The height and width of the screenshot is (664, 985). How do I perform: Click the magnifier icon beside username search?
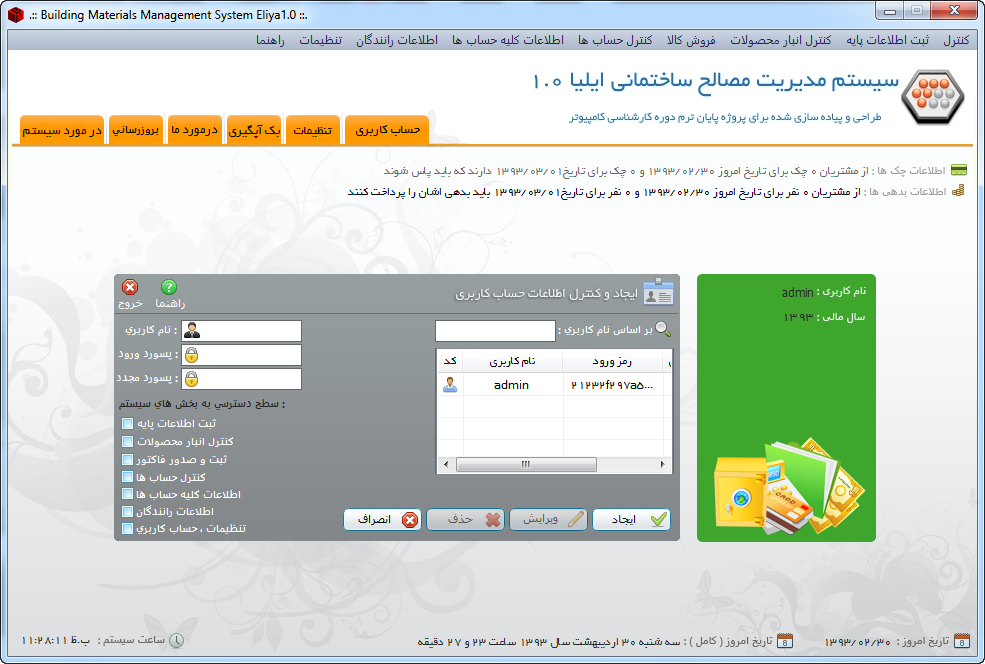pyautogui.click(x=663, y=329)
